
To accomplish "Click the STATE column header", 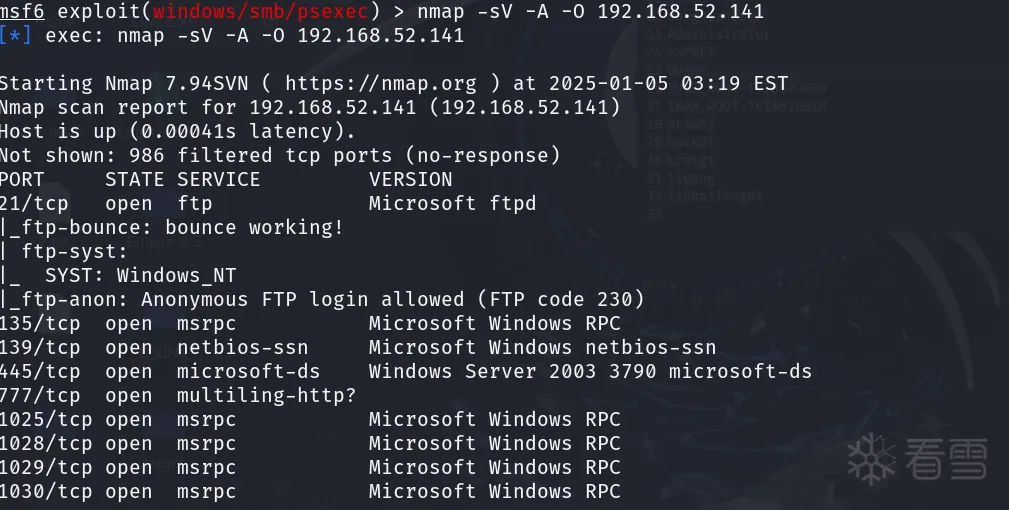I will click(135, 180).
